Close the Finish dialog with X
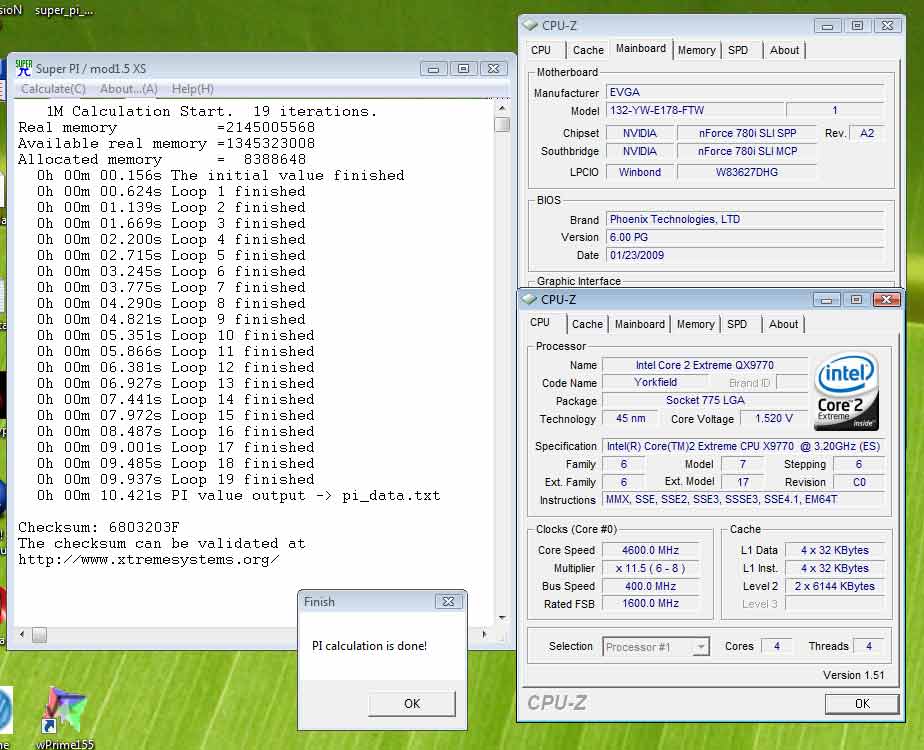The width and height of the screenshot is (924, 750). coord(448,602)
